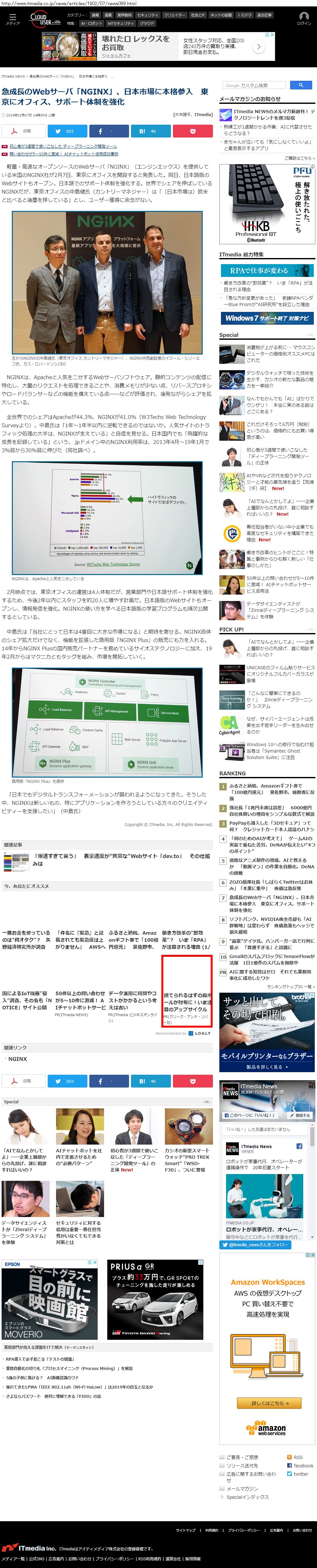Open the ランキング一覧 link
The image size is (317, 1568).
[x=290, y=987]
